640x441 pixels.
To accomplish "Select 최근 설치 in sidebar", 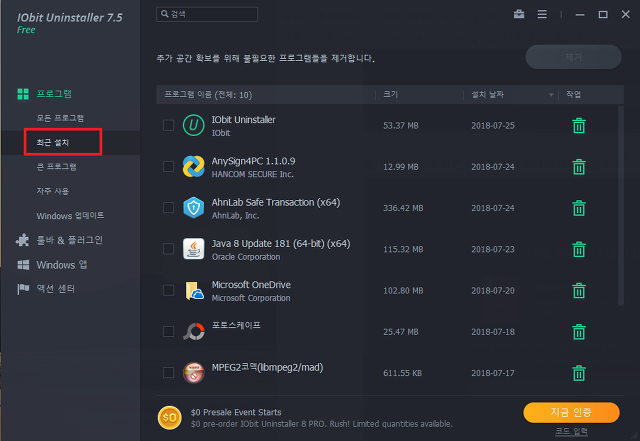I will pyautogui.click(x=53, y=143).
